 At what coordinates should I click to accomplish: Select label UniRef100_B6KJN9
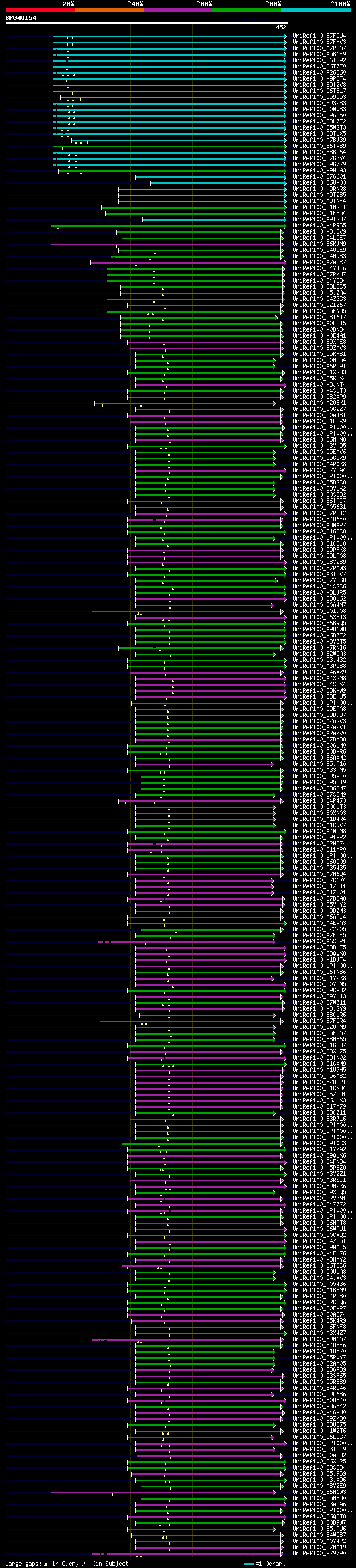(319, 244)
